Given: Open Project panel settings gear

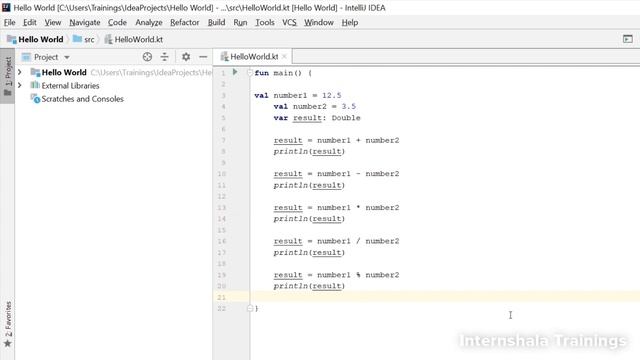Looking at the screenshot, I should (x=186, y=57).
